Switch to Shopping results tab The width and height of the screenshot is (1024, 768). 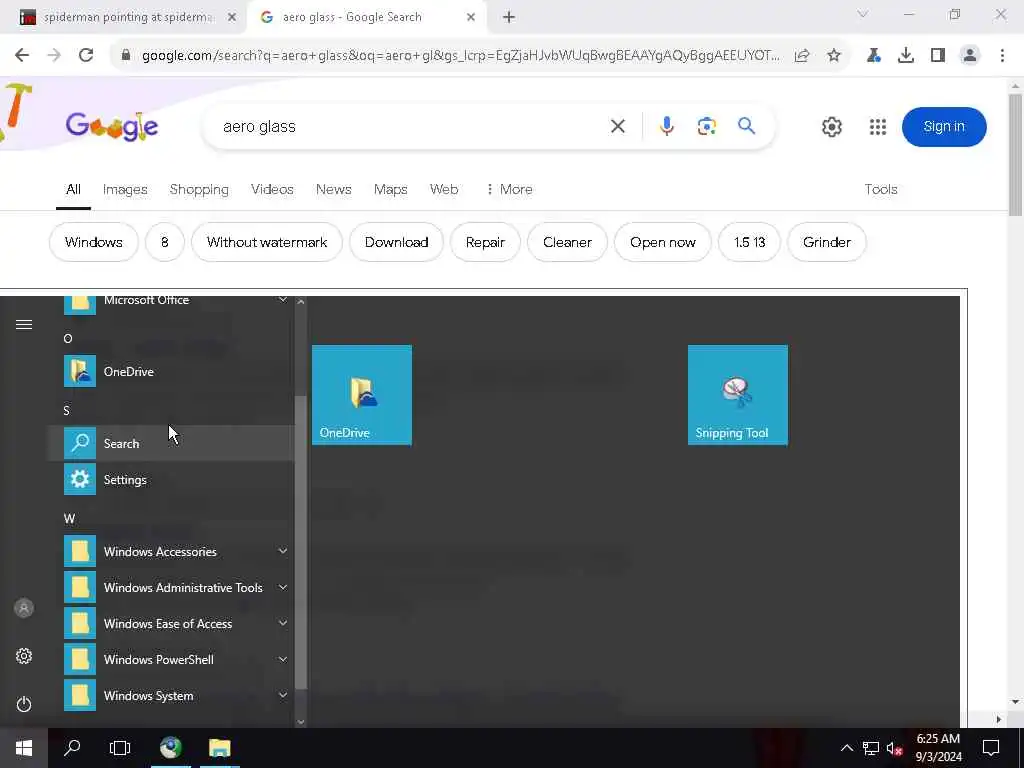click(x=199, y=189)
